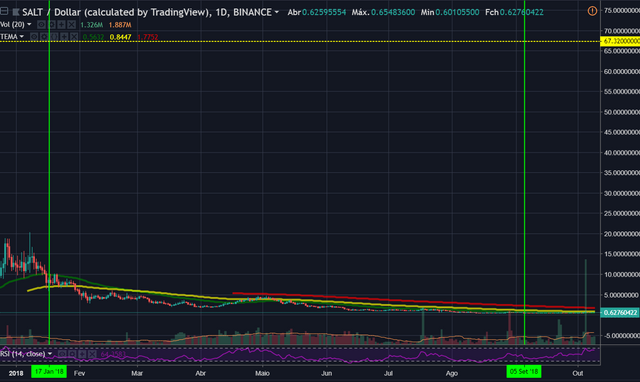Click the Jul label on time axis
640x382 pixels.
(388, 373)
